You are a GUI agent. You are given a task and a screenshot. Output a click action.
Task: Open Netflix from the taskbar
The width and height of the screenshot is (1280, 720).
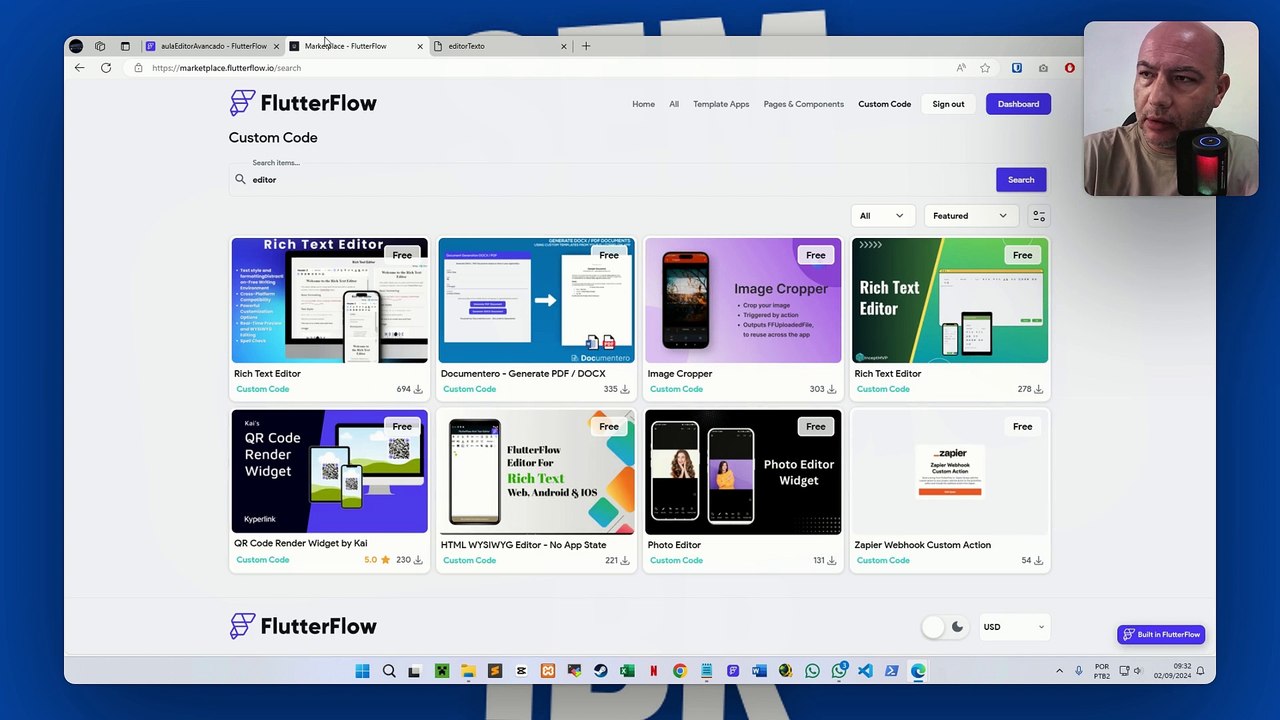653,671
